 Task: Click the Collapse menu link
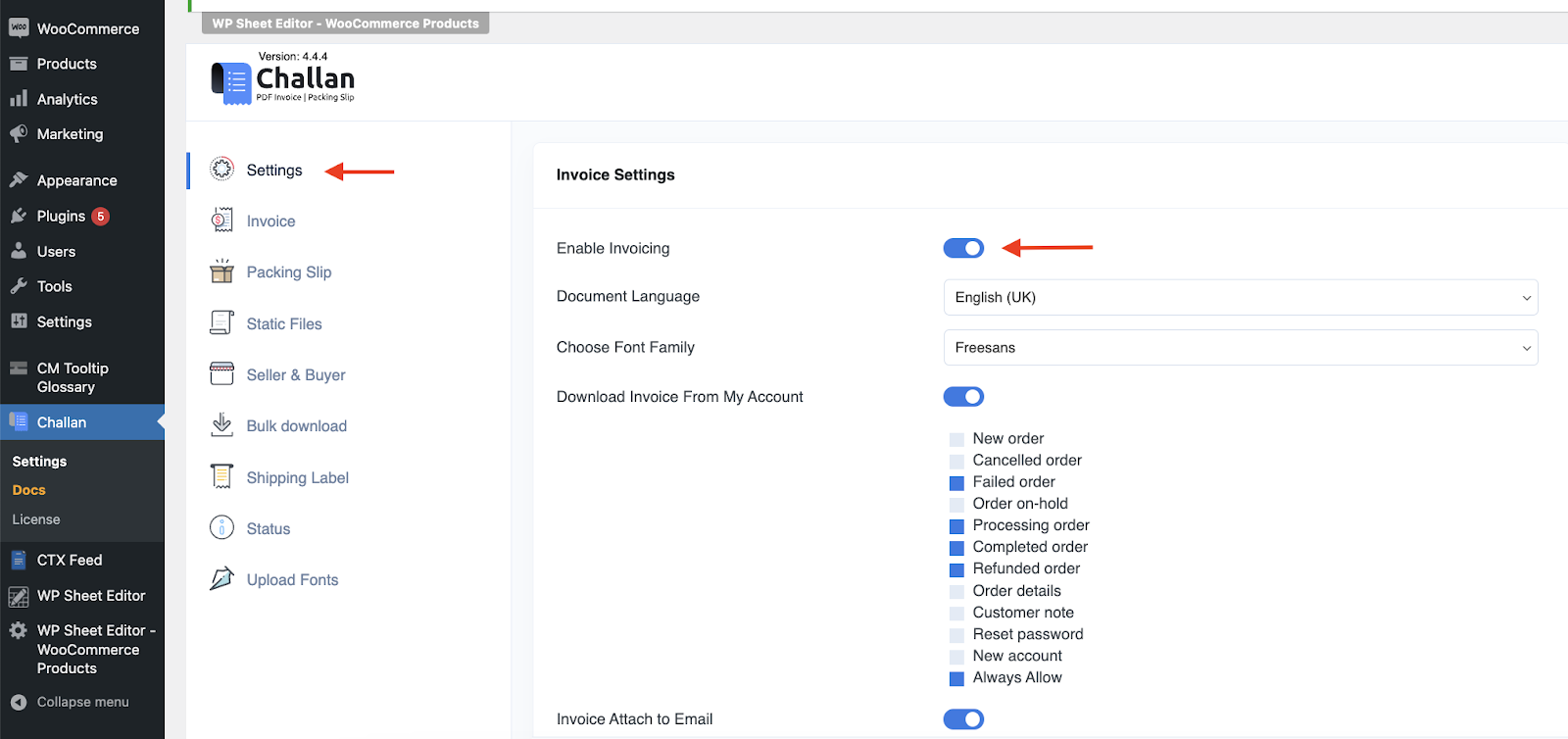point(82,702)
